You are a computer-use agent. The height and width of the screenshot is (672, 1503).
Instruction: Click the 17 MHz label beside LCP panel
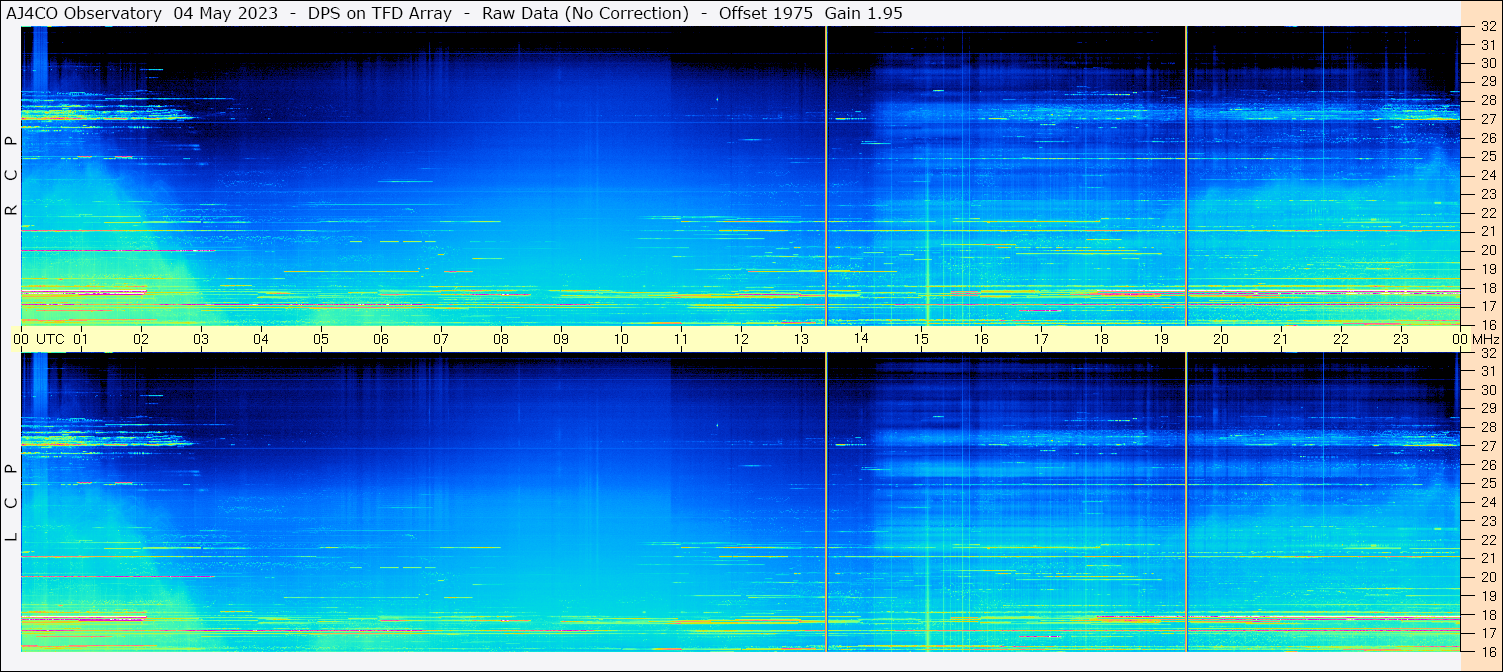pyautogui.click(x=1488, y=633)
